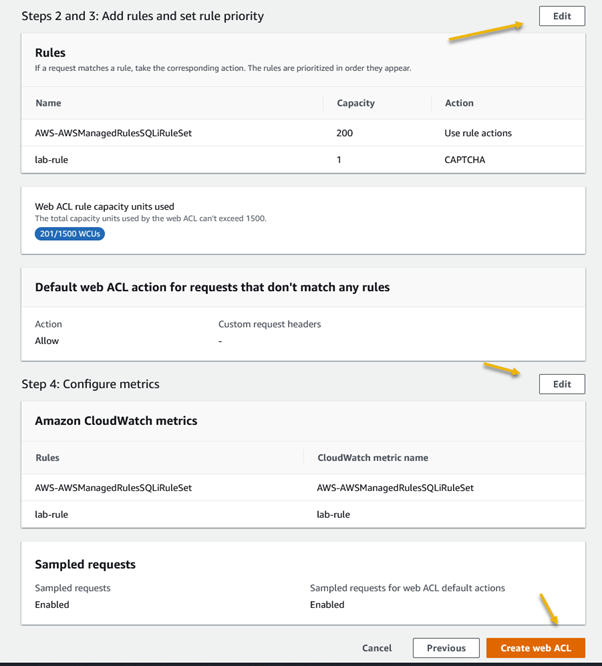The width and height of the screenshot is (602, 666).
Task: Click the Allow default action value
Action: click(47, 341)
